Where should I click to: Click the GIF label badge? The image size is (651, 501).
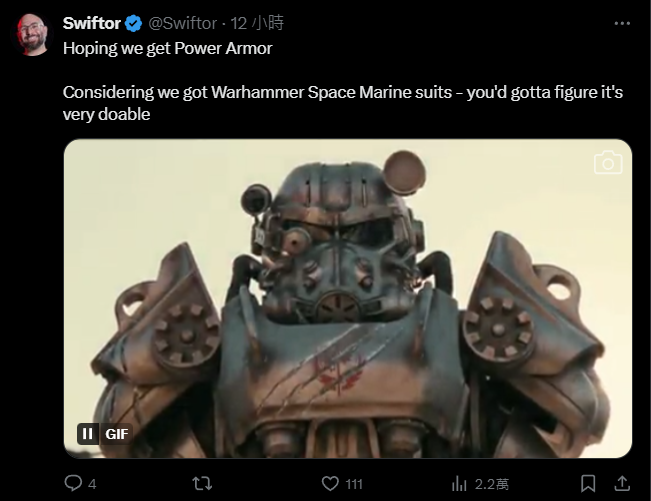coord(114,434)
